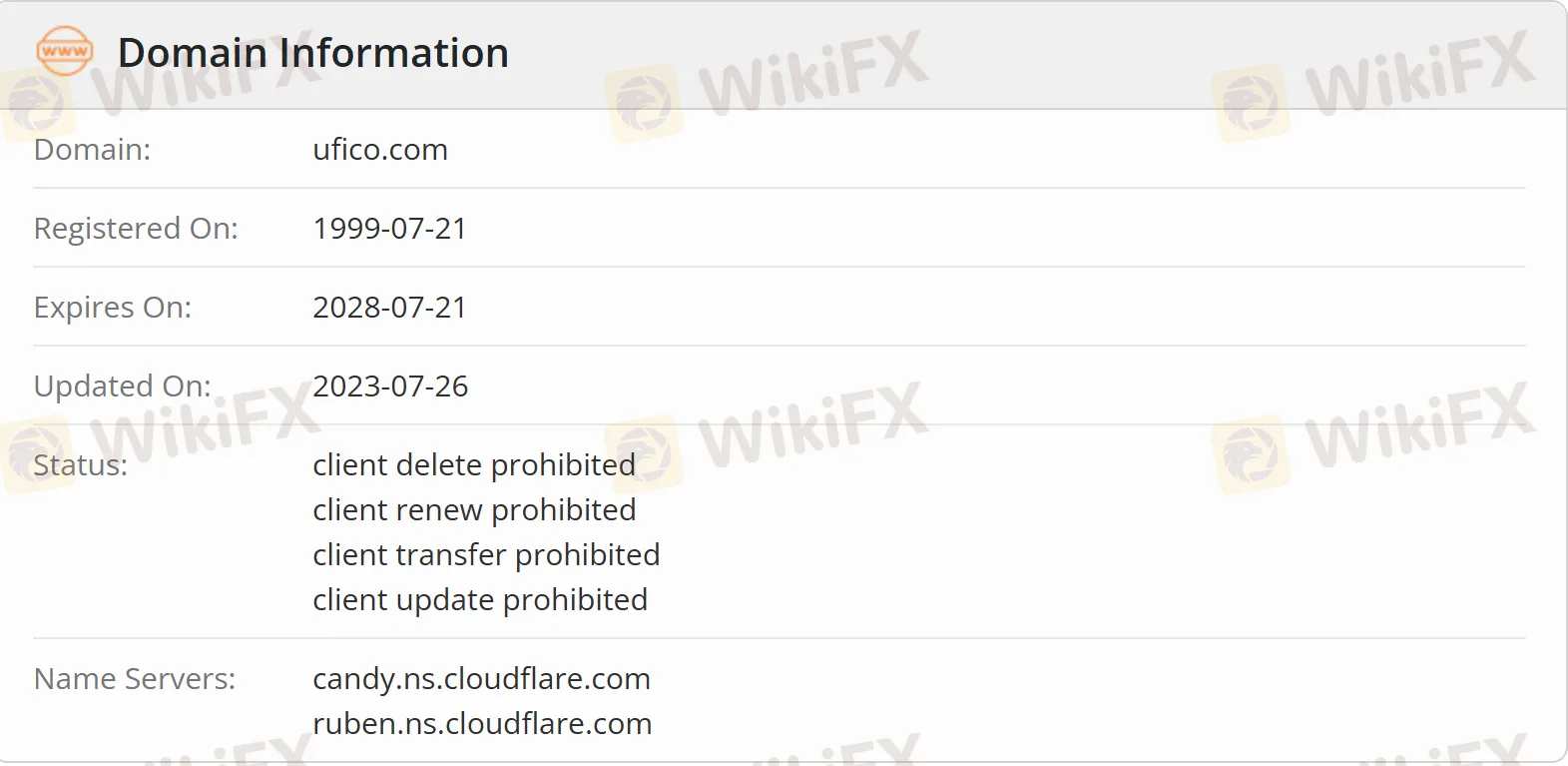
Task: Click the Status: field label
Action: tap(80, 465)
